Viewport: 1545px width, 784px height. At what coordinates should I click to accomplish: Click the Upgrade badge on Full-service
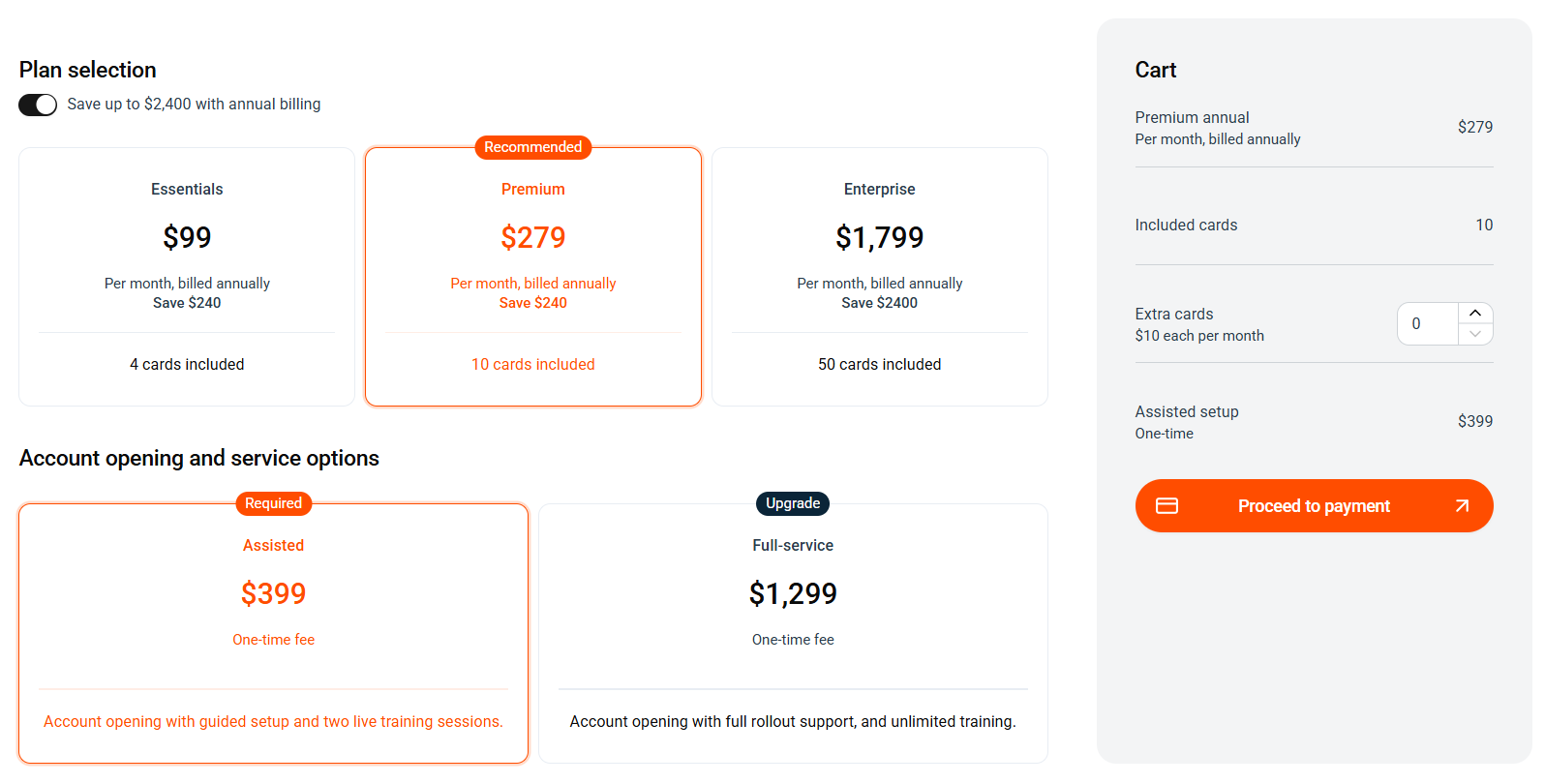(793, 503)
